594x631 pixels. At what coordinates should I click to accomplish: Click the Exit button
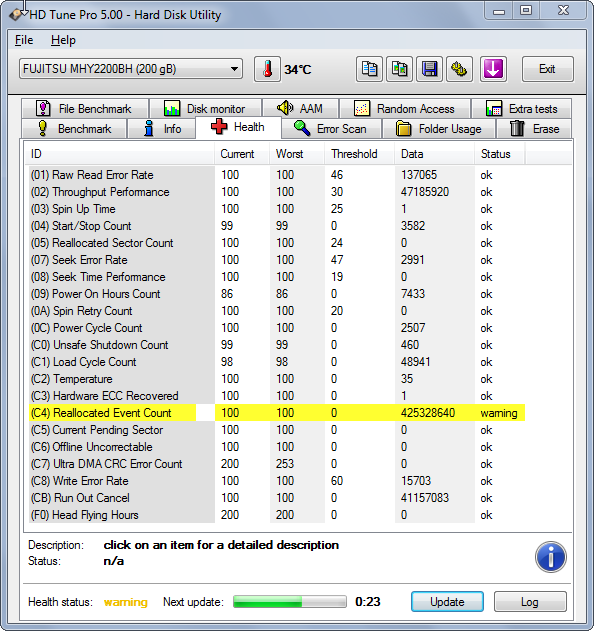pyautogui.click(x=547, y=69)
